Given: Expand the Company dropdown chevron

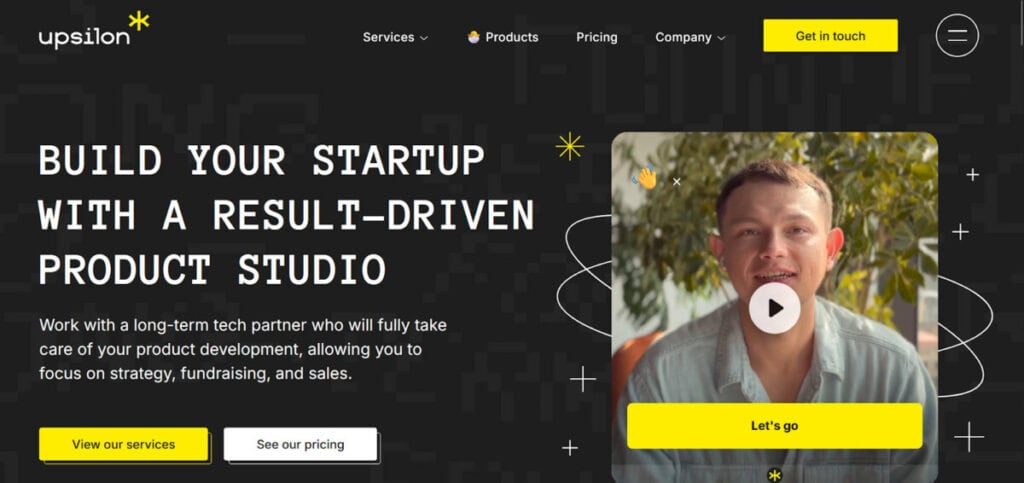Looking at the screenshot, I should 722,38.
